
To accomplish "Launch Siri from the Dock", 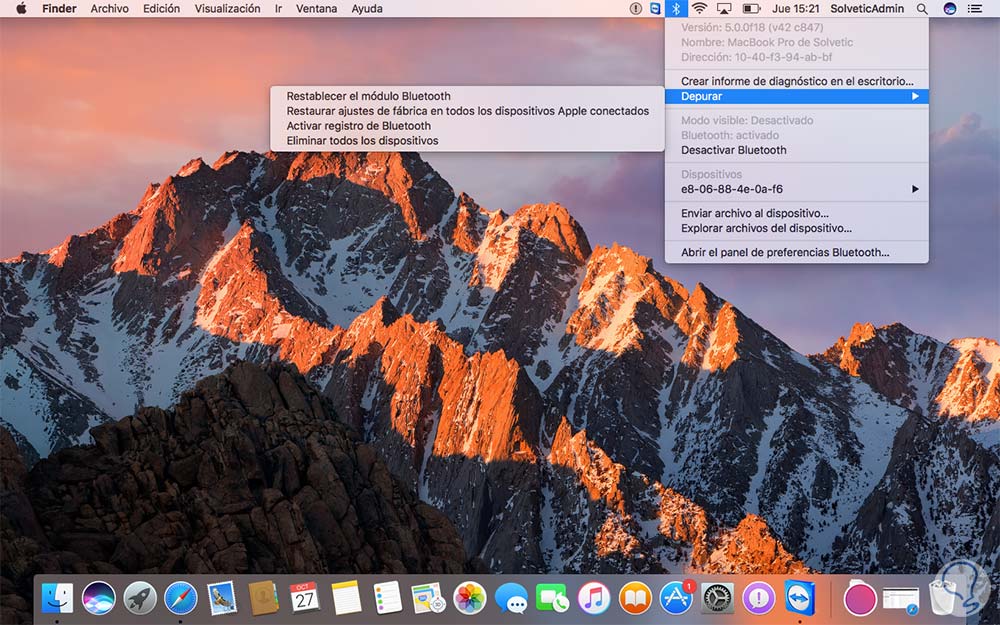I will pos(98,598).
